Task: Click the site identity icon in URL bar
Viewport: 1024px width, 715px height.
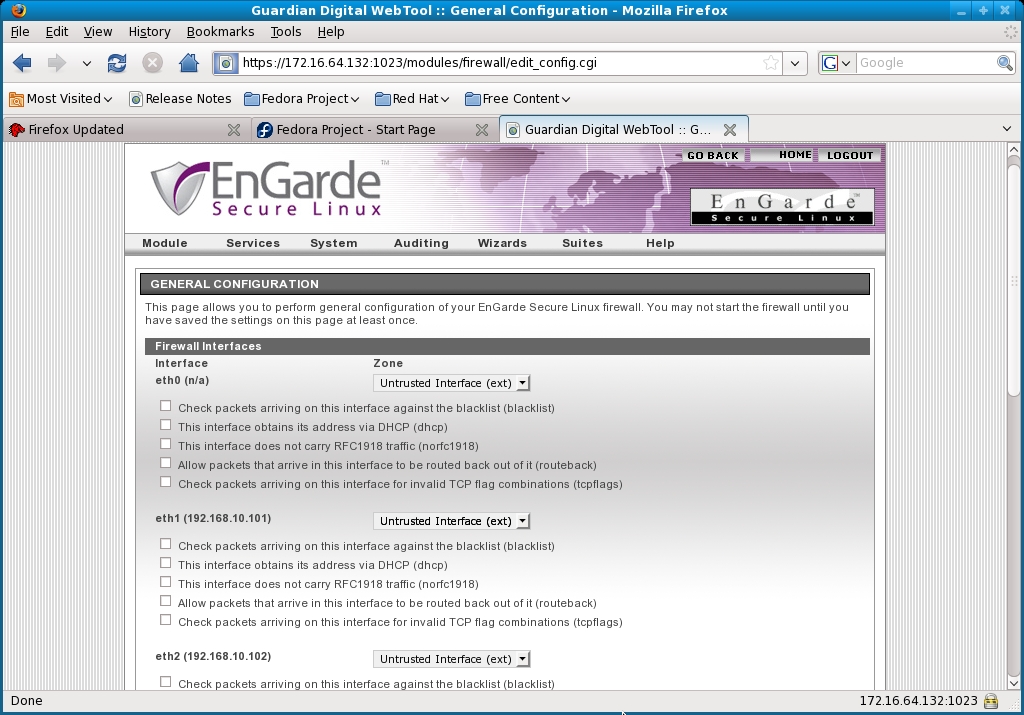Action: 226,63
